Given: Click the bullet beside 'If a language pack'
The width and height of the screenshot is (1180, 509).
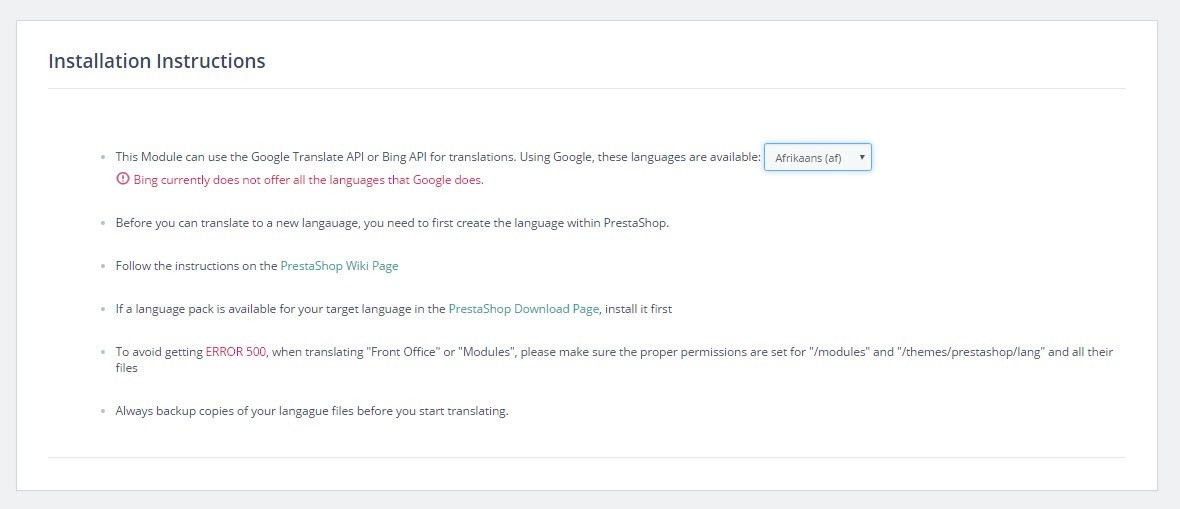Looking at the screenshot, I should 103,309.
